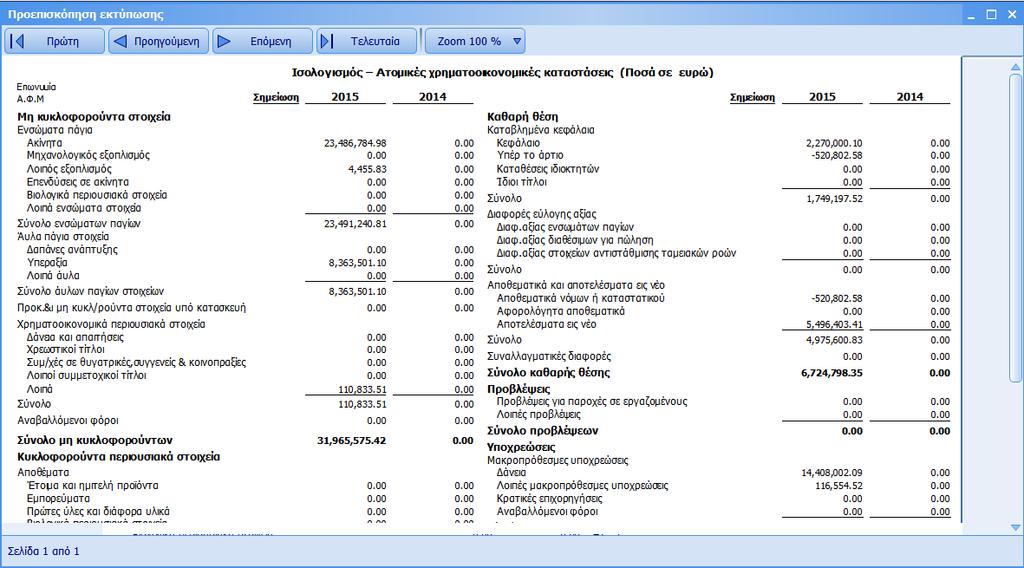Viewport: 1024px width, 568px height.
Task: Click Σύνολο προβλέψεων label
Action: [x=543, y=431]
